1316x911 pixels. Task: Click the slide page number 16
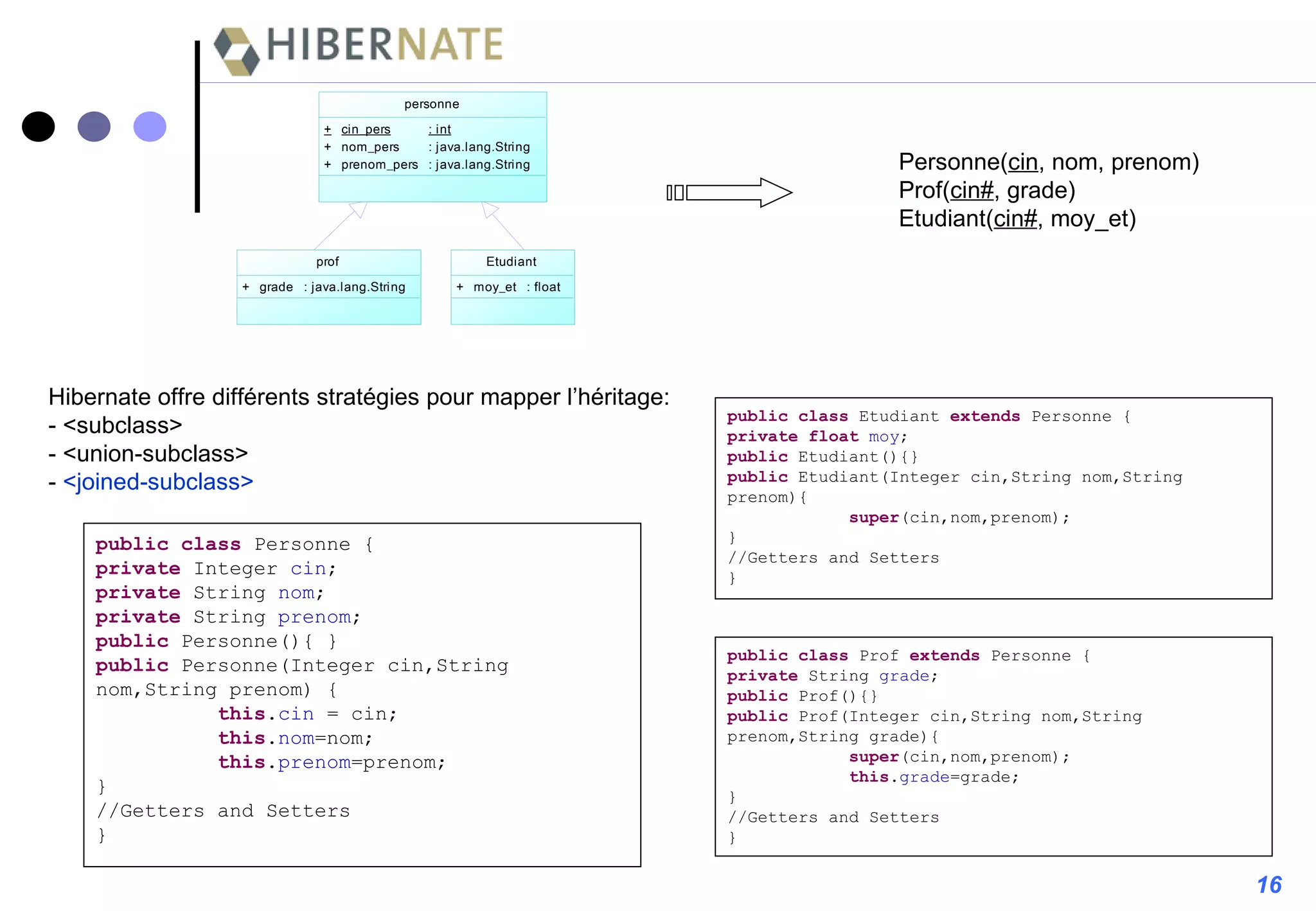click(1269, 885)
